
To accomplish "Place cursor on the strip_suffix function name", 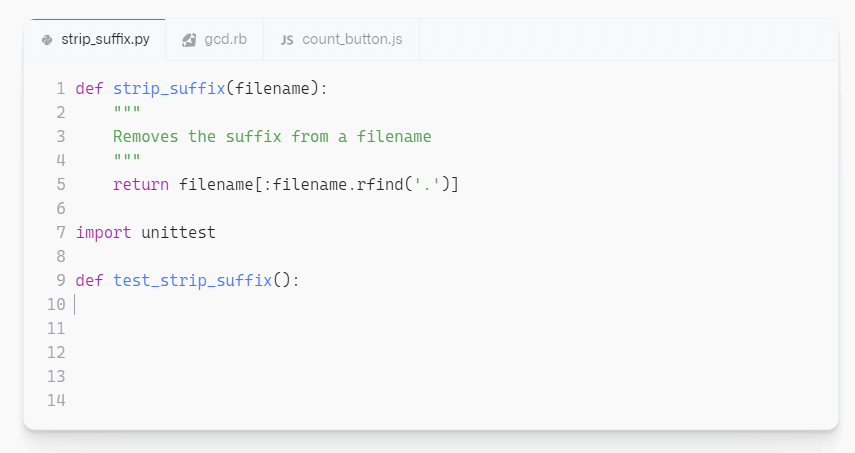I will click(169, 88).
